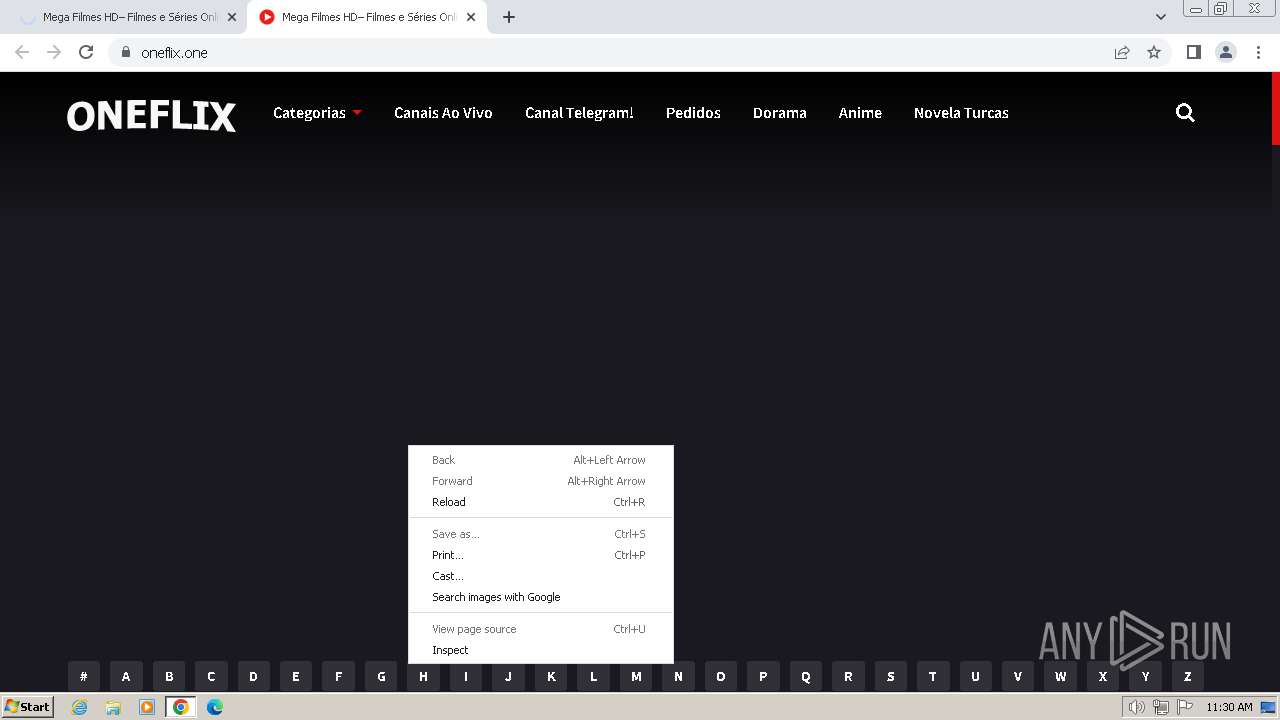
Task: Choose Print... in the context menu
Action: tap(541, 555)
